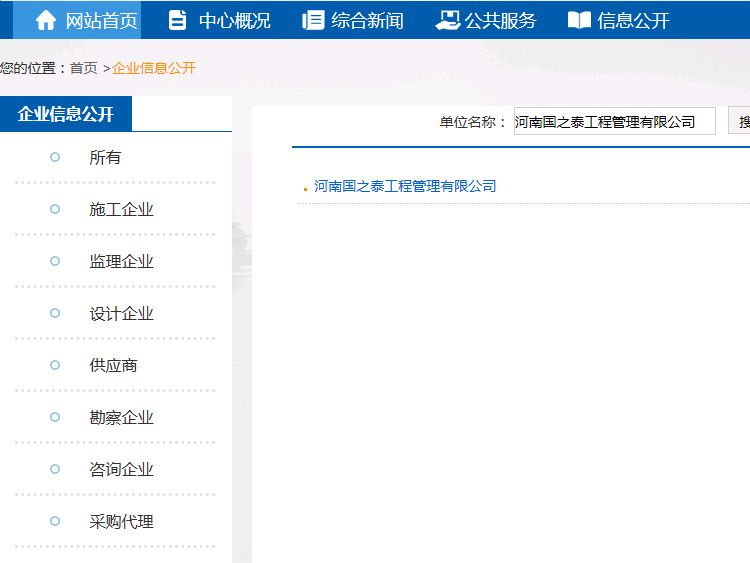This screenshot has width=750, height=563.
Task: Open the 网站首页 navigation tab
Action: tap(101, 20)
